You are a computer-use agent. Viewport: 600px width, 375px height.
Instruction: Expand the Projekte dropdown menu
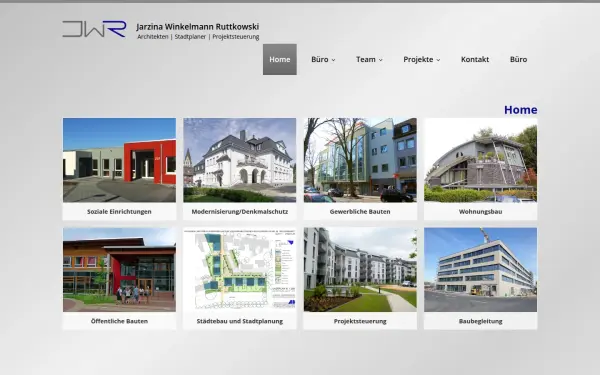tap(421, 59)
